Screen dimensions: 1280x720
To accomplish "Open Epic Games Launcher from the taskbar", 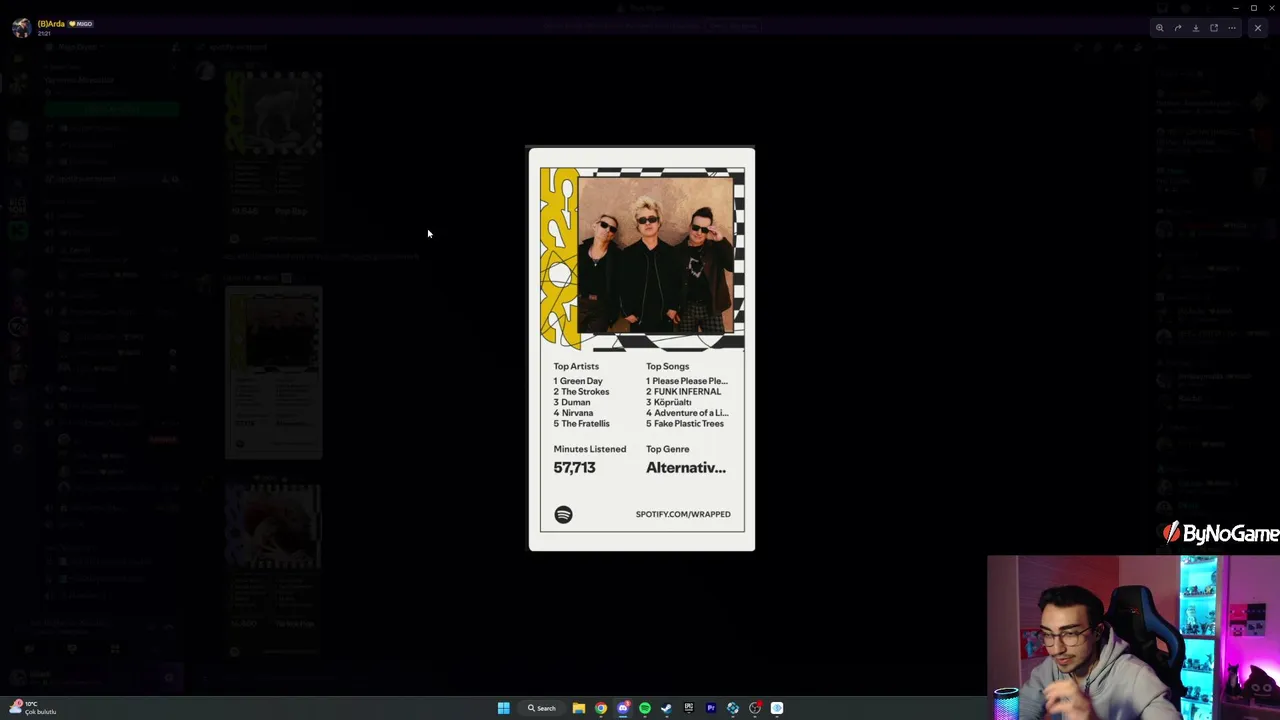I will pos(689,708).
